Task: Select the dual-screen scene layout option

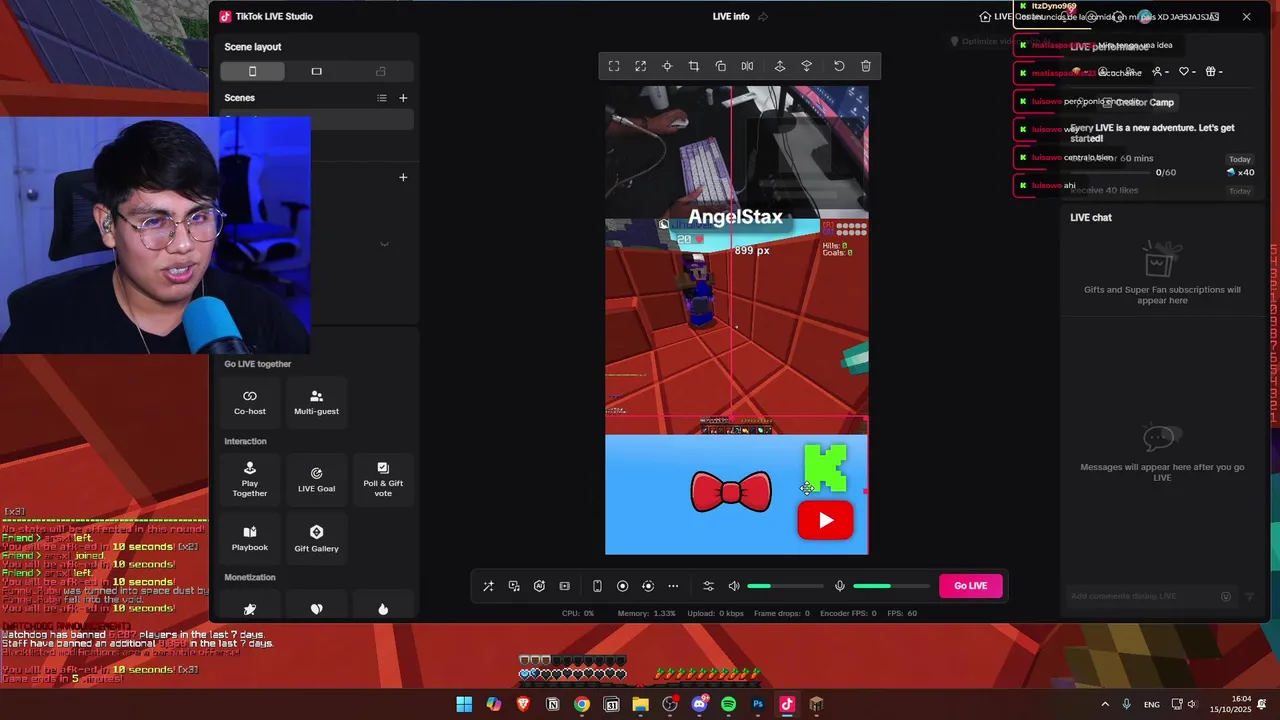Action: click(x=381, y=71)
